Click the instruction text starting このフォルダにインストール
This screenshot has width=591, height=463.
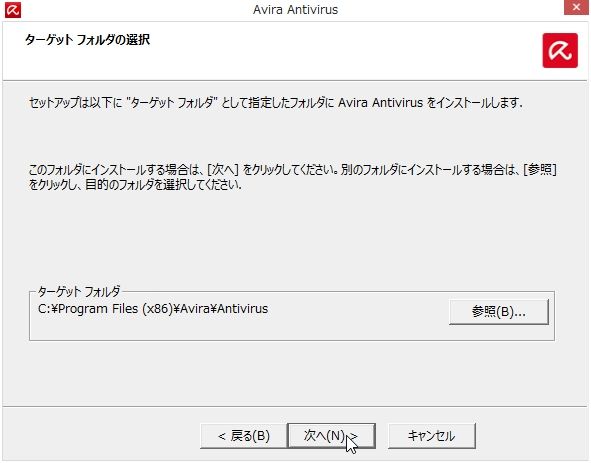click(292, 177)
